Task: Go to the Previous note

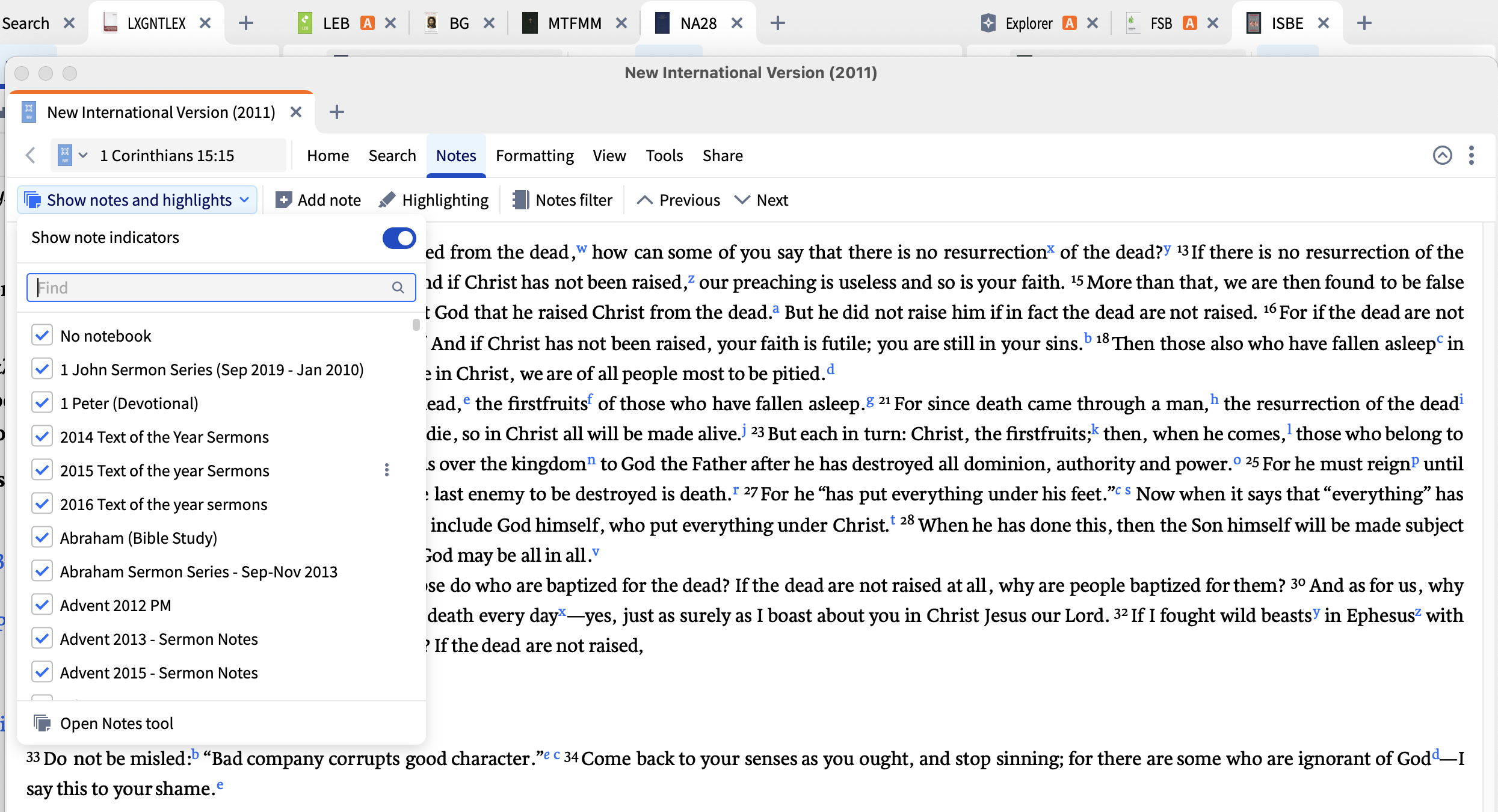Action: (x=678, y=200)
